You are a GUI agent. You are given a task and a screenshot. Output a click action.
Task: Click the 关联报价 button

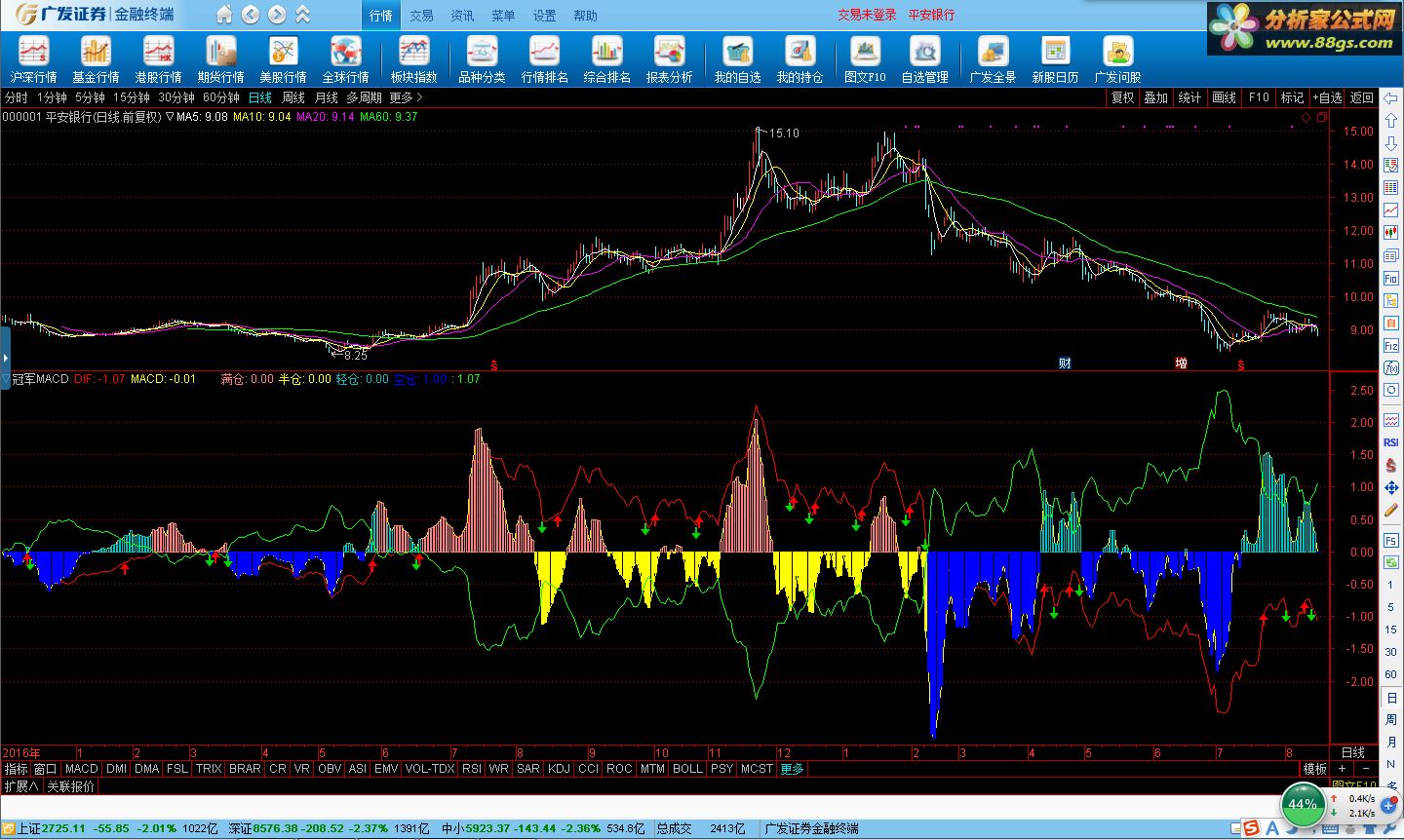(71, 786)
